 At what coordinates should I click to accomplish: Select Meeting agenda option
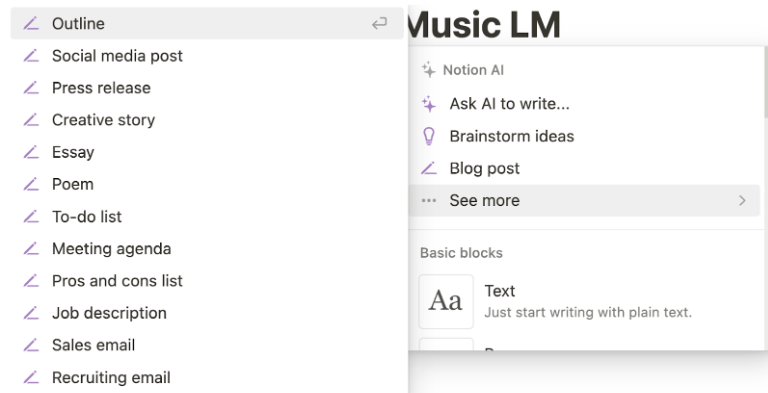coord(210,249)
